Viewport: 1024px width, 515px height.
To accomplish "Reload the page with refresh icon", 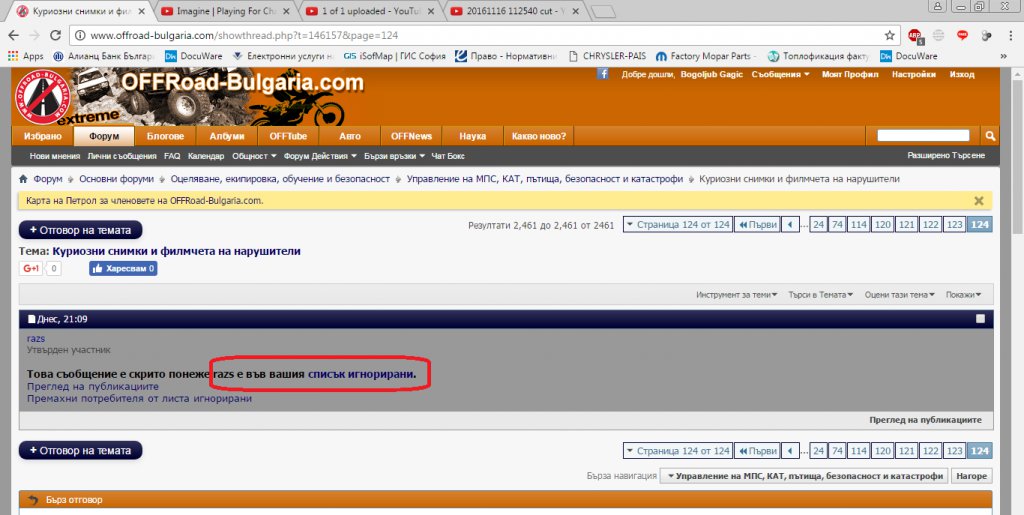I will 56,36.
